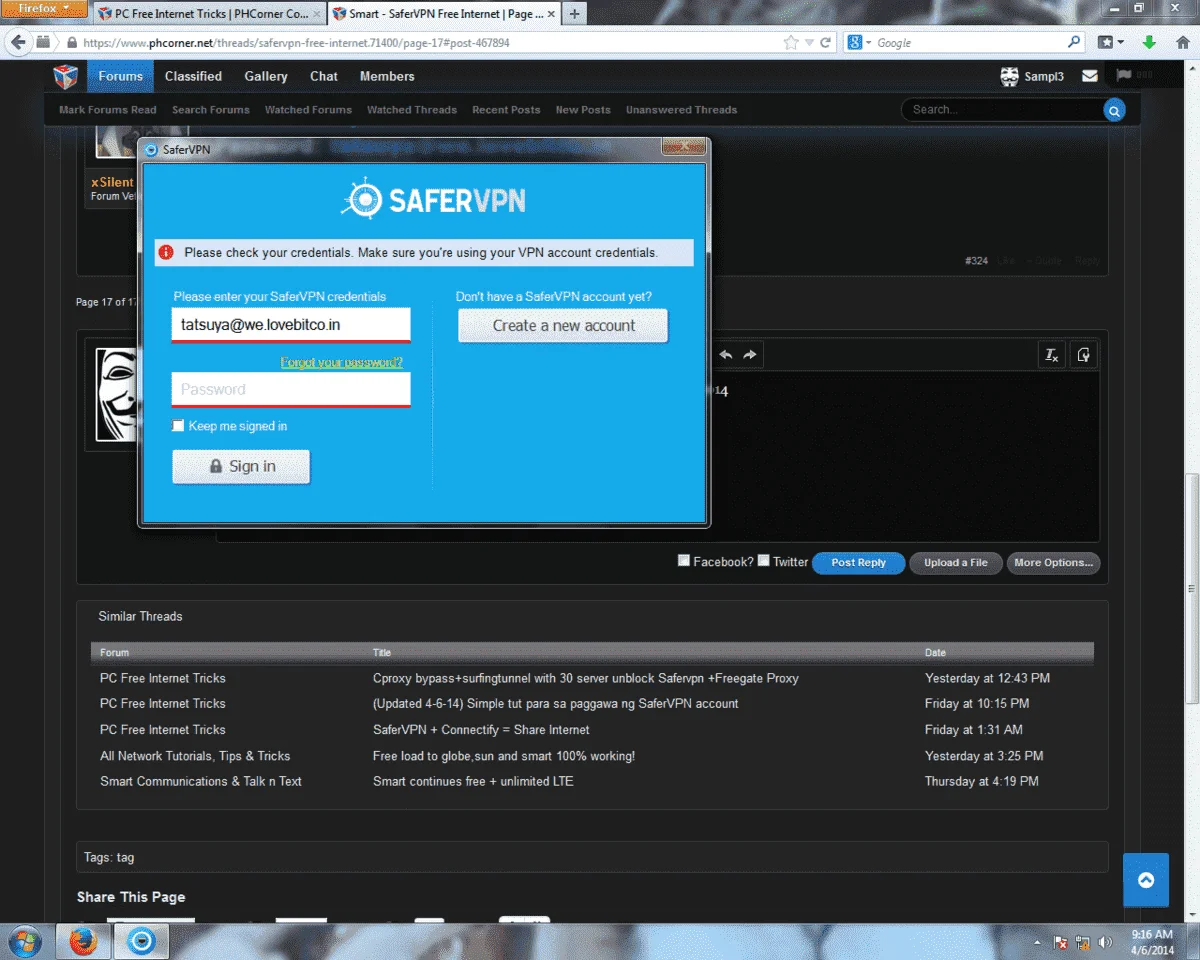Reload the page in Firefox
The image size is (1200, 960).
coord(826,43)
